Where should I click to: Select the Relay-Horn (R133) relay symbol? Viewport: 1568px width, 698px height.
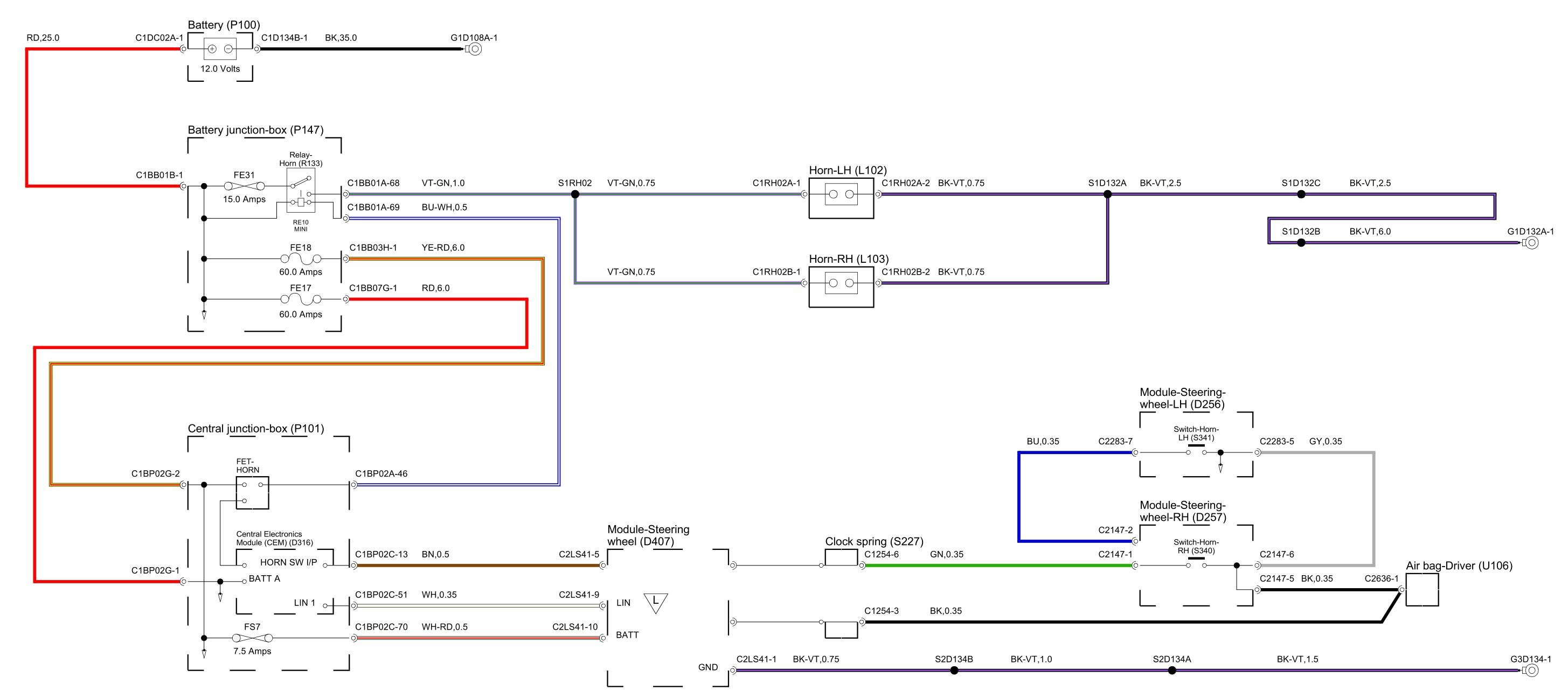301,191
